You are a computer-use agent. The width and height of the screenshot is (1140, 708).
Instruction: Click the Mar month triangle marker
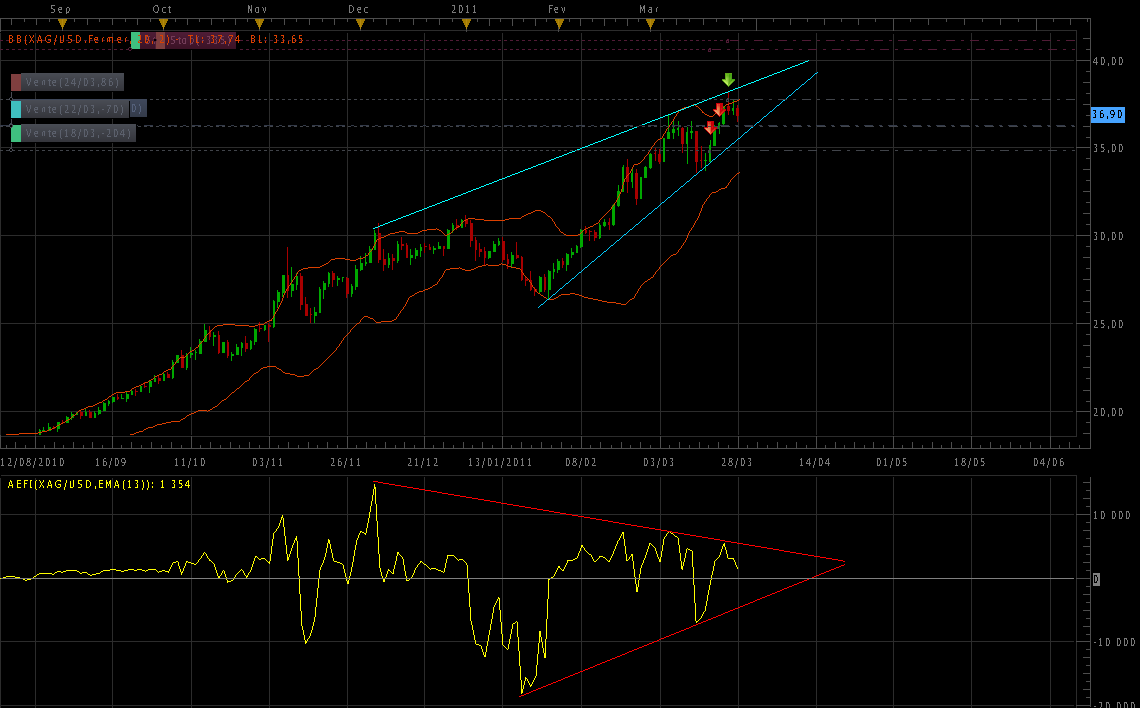click(649, 23)
